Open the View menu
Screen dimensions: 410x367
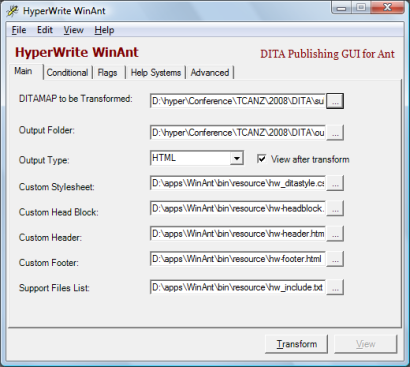[73, 30]
